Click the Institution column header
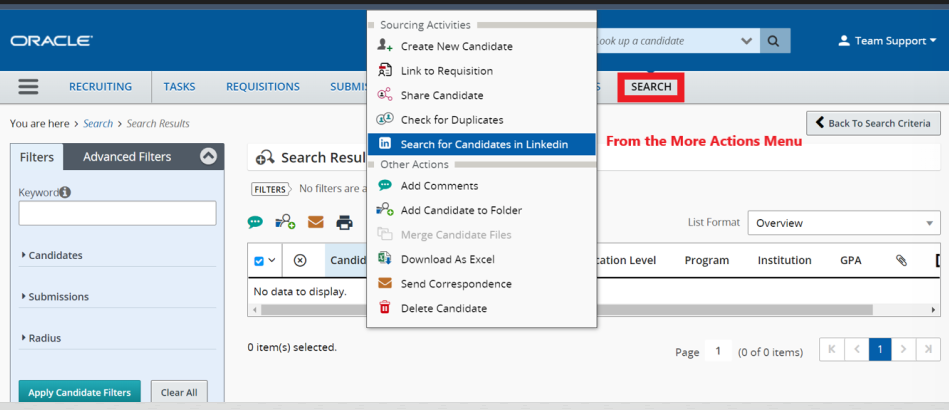The height and width of the screenshot is (410, 949). (x=784, y=260)
